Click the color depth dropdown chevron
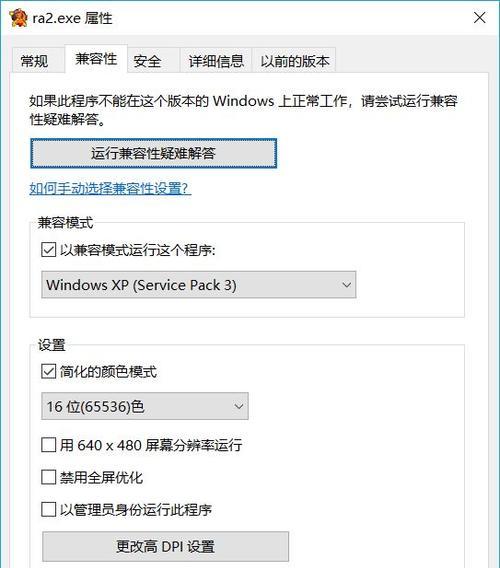Image resolution: width=500 pixels, height=568 pixels. (x=238, y=406)
